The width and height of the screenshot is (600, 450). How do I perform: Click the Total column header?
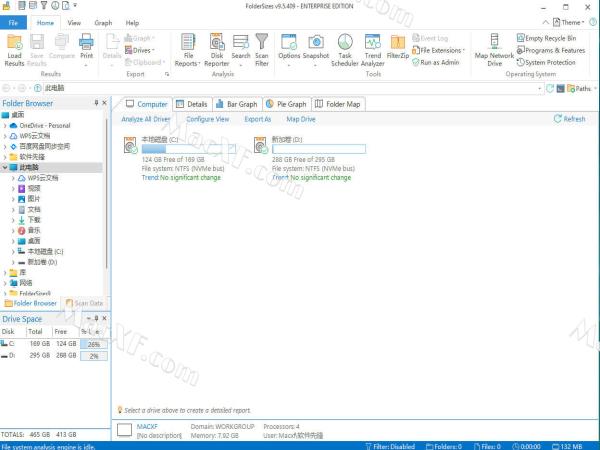(x=35, y=331)
